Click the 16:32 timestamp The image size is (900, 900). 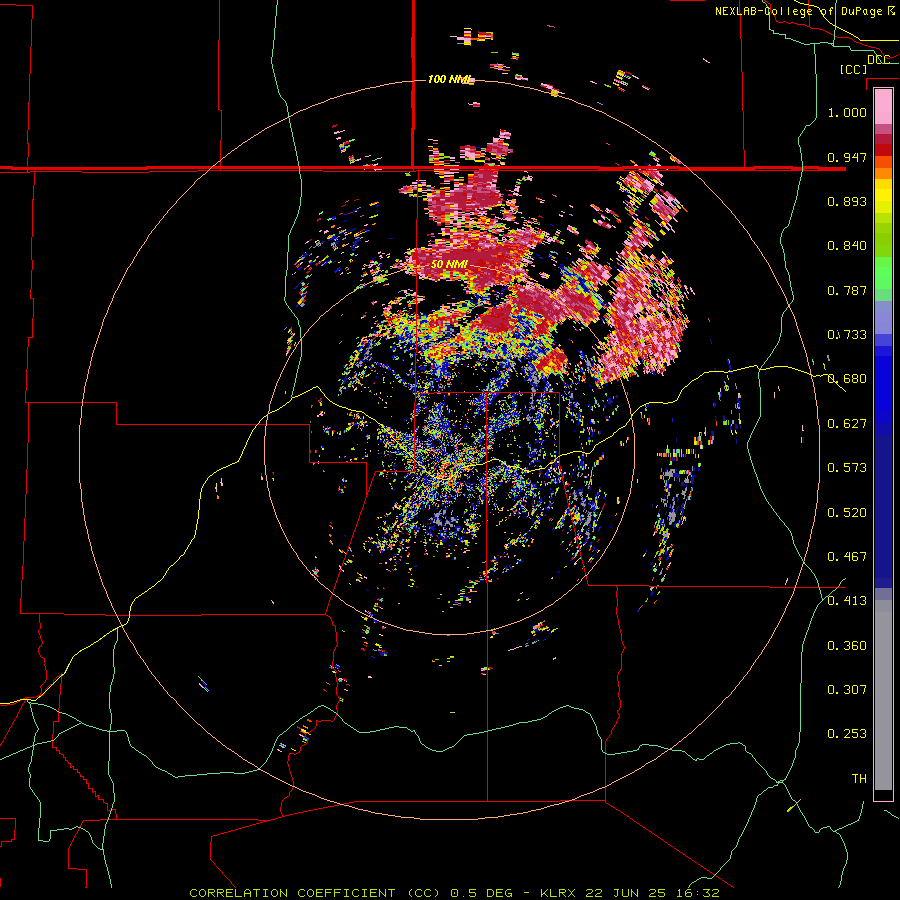click(x=695, y=893)
